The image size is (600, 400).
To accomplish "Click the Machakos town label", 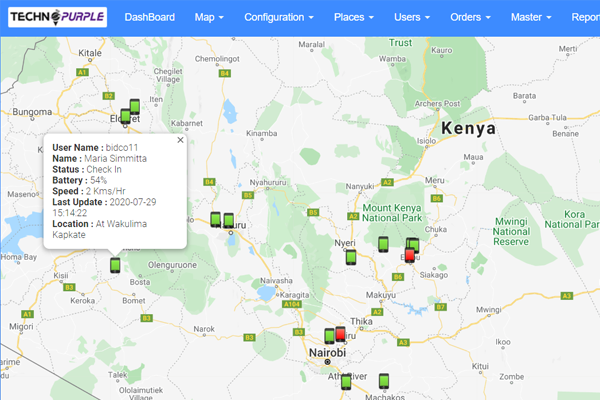I will coord(385,397).
